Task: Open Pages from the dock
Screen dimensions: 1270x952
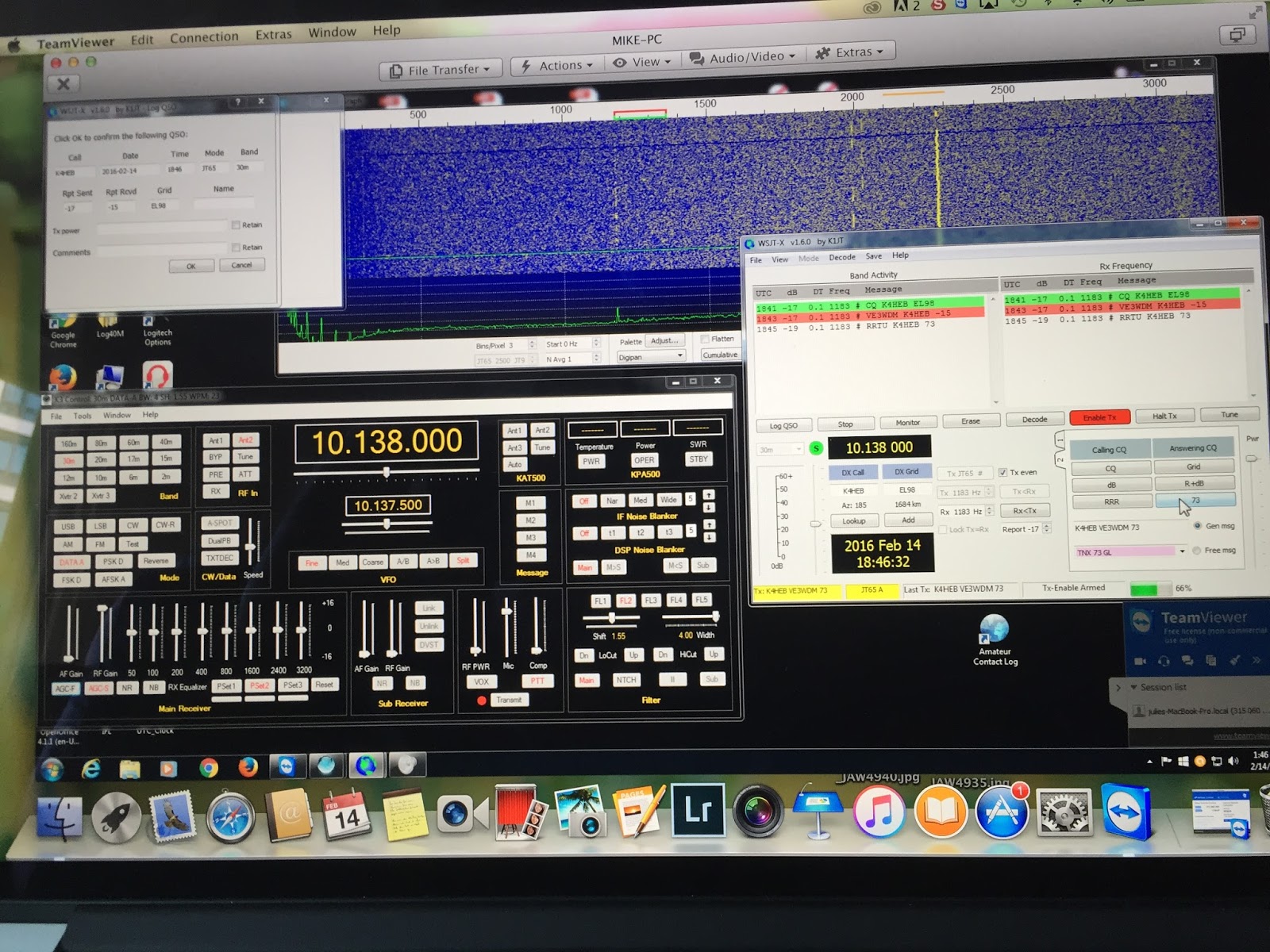Action: tap(641, 811)
